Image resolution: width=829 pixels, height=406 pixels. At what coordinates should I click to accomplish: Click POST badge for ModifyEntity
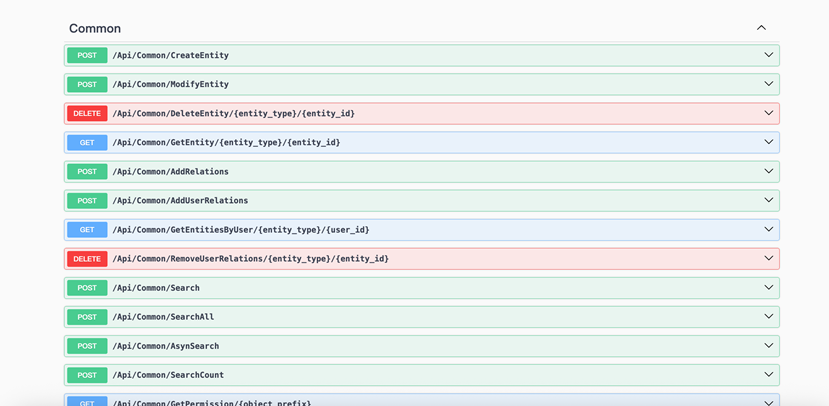coord(87,84)
